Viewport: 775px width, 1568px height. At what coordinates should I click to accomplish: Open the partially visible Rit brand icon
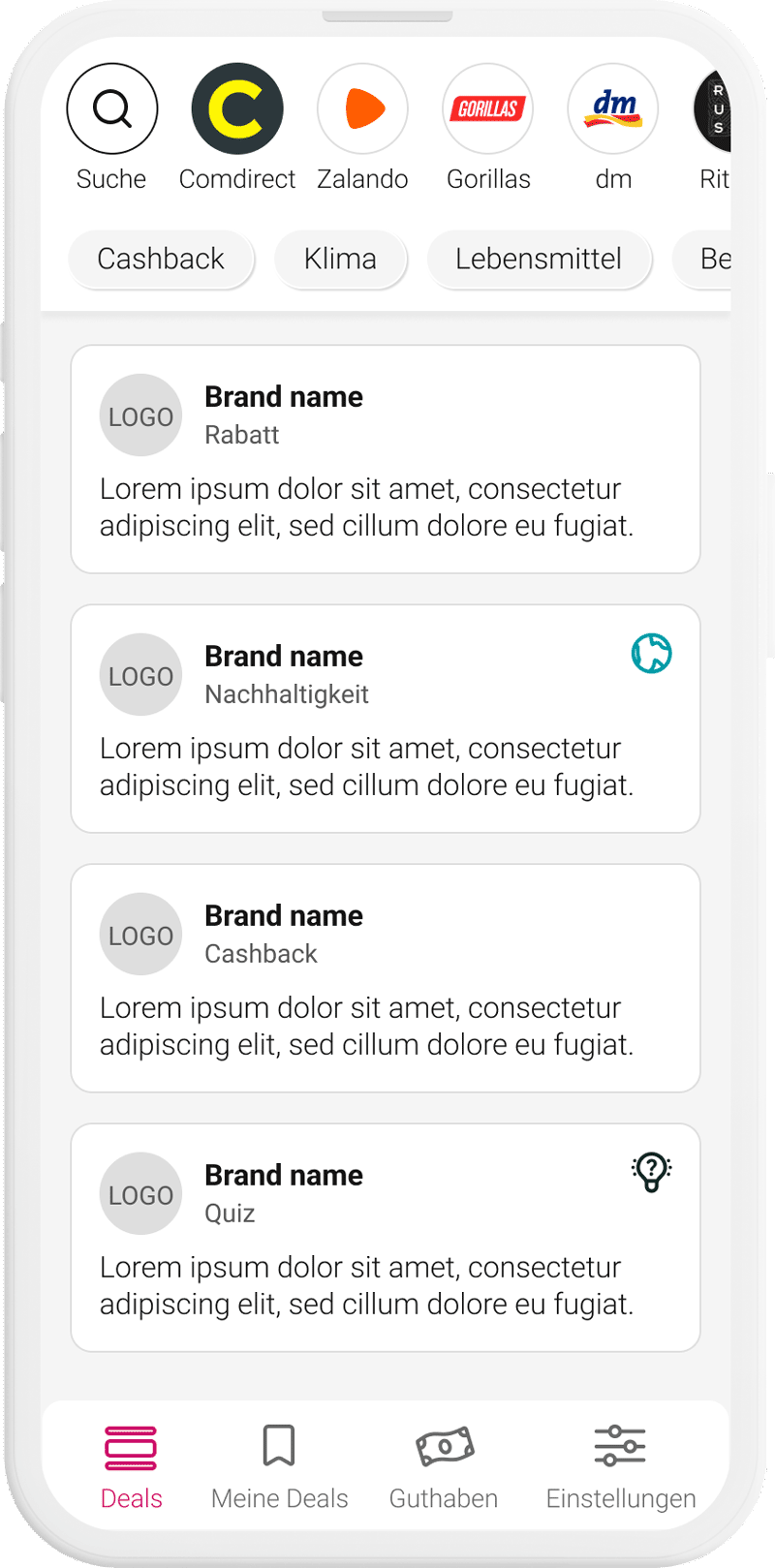coord(712,108)
